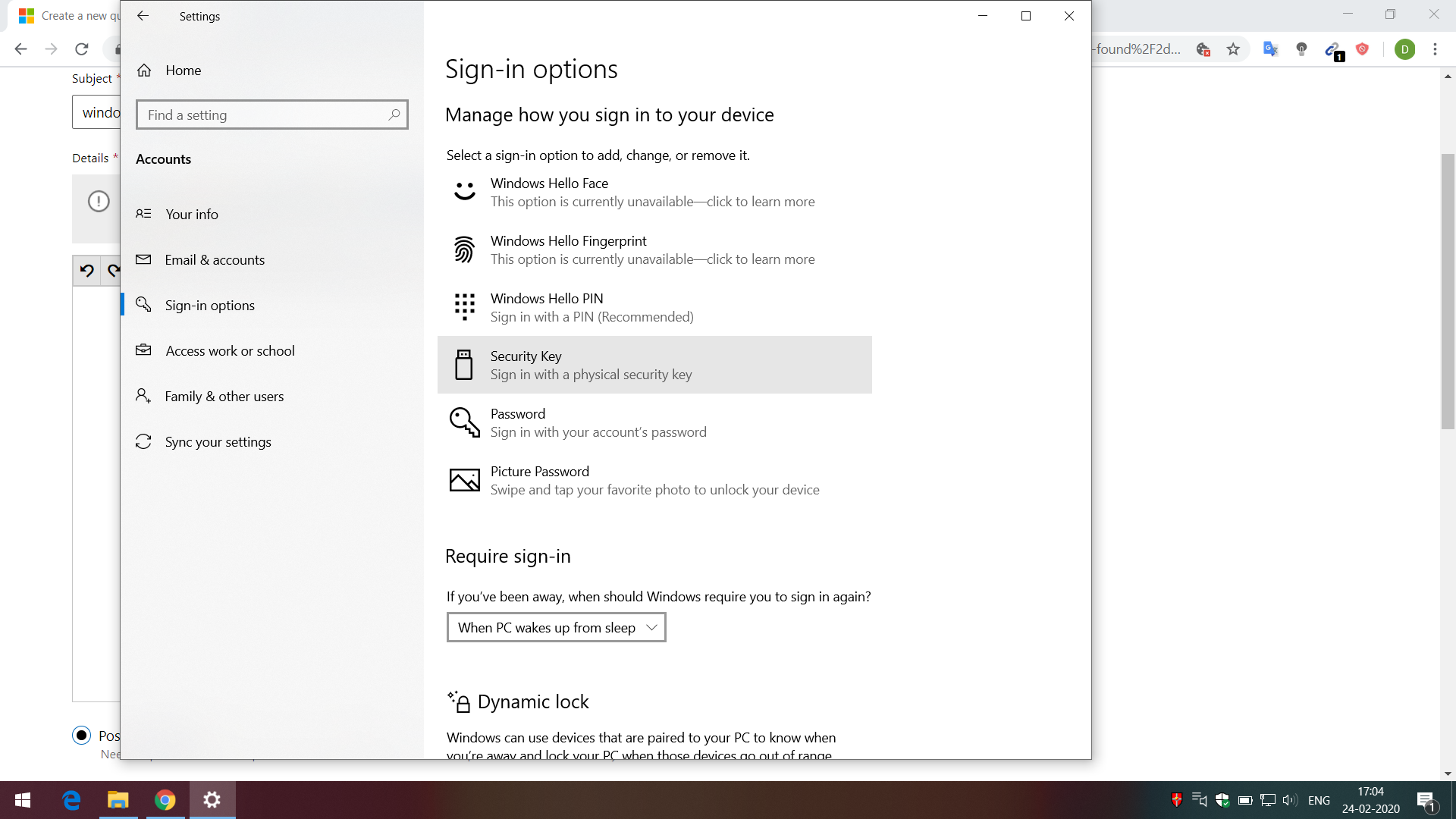Viewport: 1456px width, 819px height.
Task: Select the Windows Hello Fingerprint option
Action: coord(654,249)
